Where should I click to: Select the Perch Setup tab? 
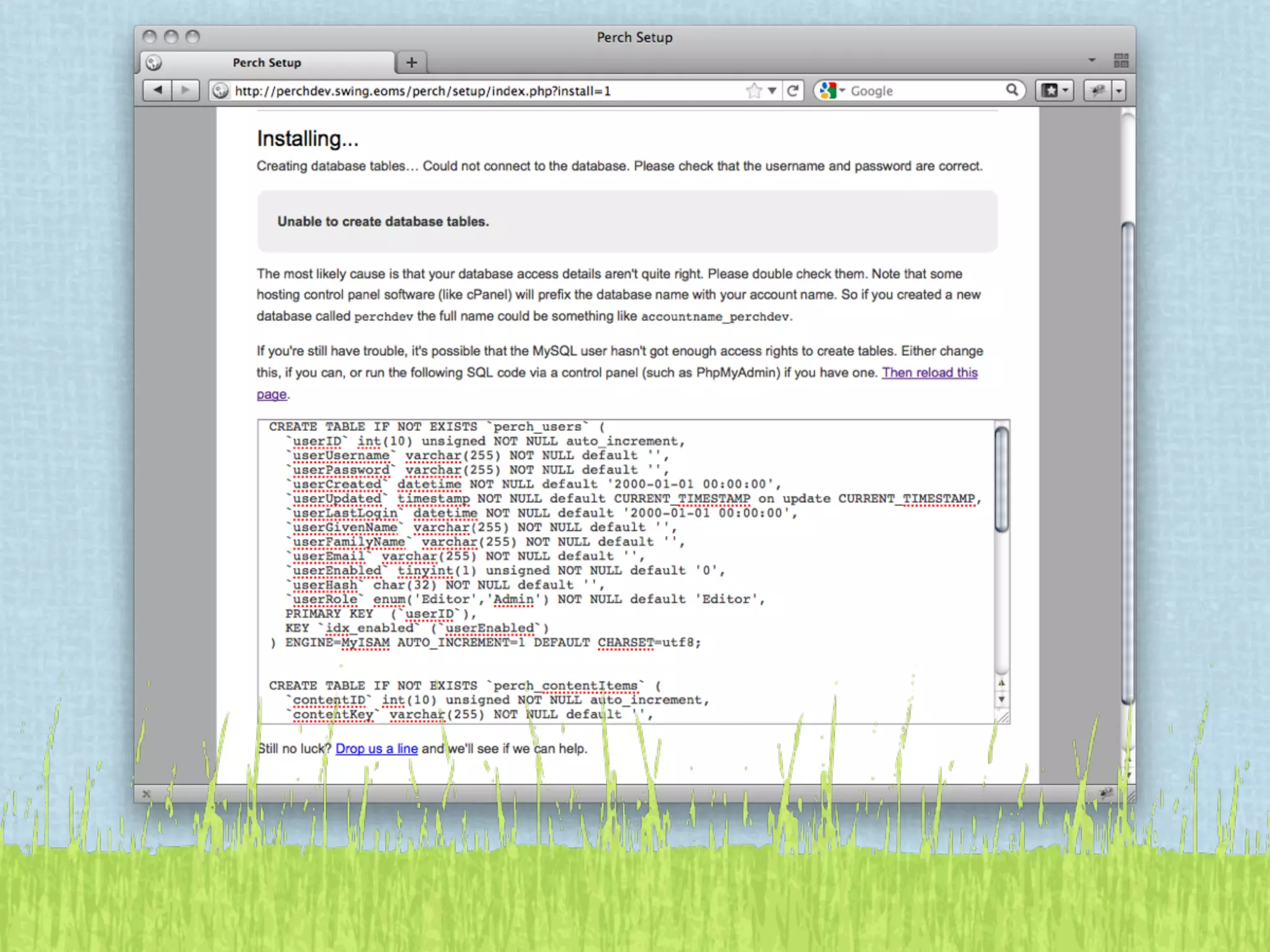point(267,63)
